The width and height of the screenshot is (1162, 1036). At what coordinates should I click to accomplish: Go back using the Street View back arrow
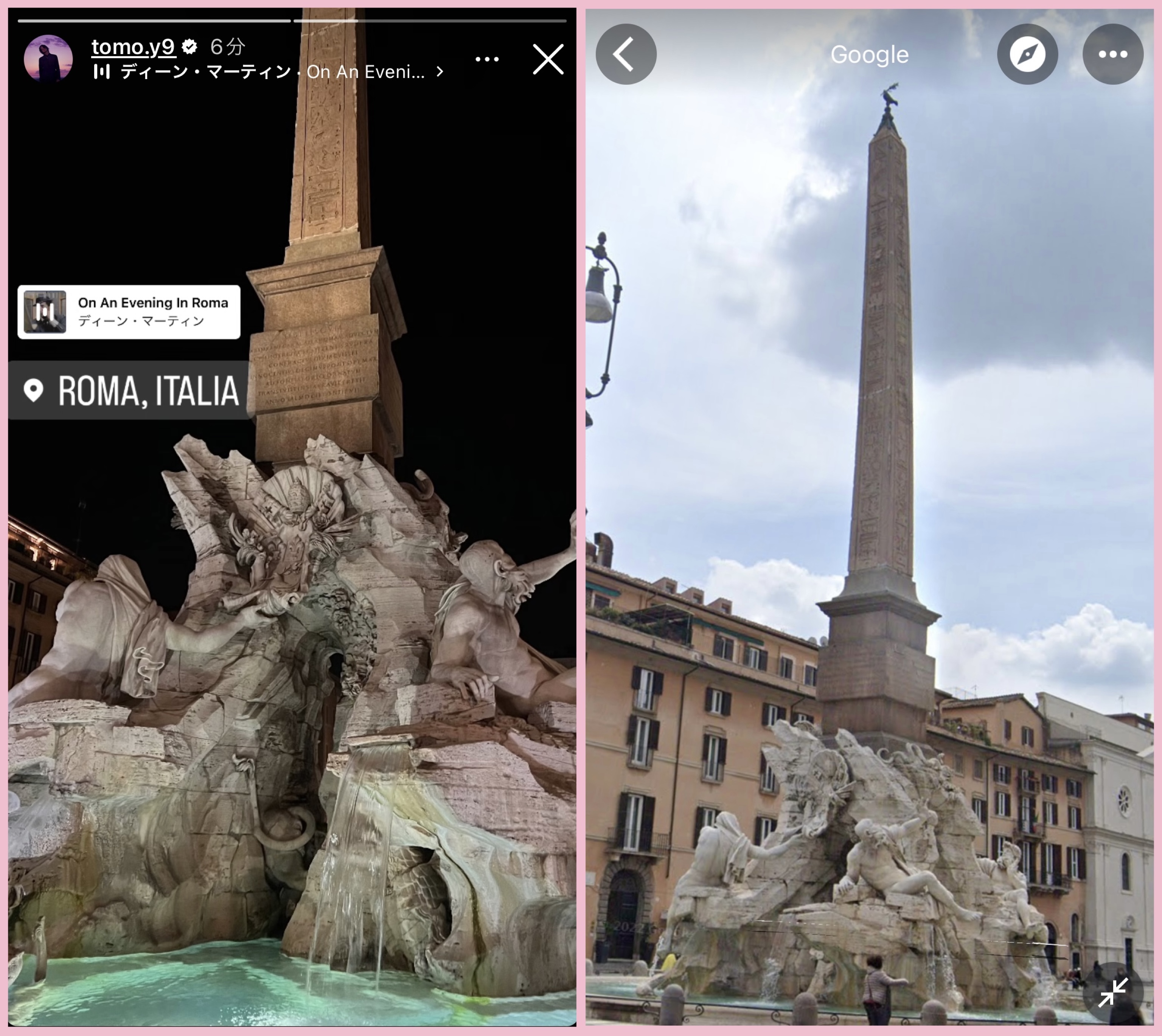coord(626,54)
